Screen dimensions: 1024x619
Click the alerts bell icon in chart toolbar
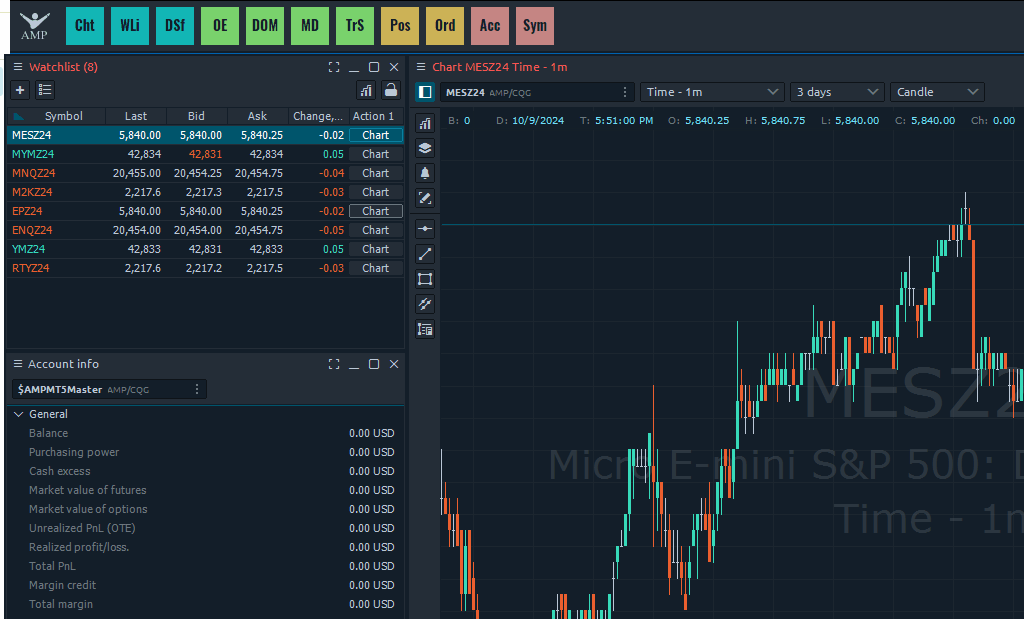pos(425,173)
